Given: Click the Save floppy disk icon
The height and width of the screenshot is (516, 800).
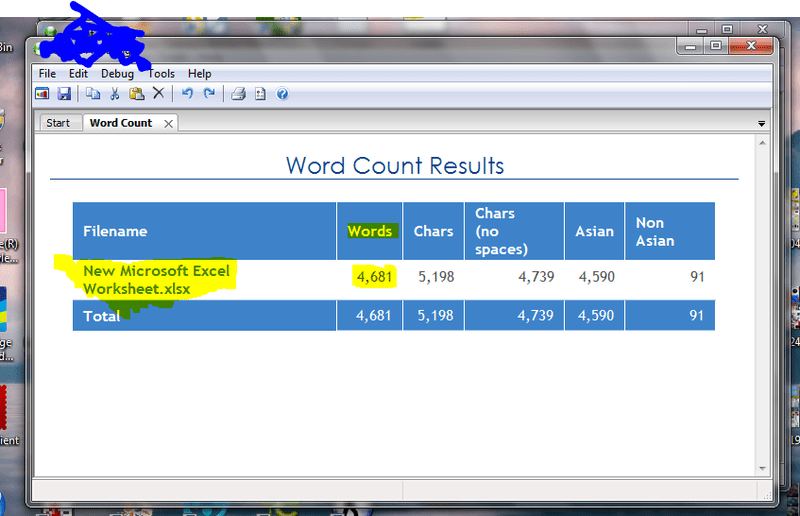Looking at the screenshot, I should click(64, 94).
